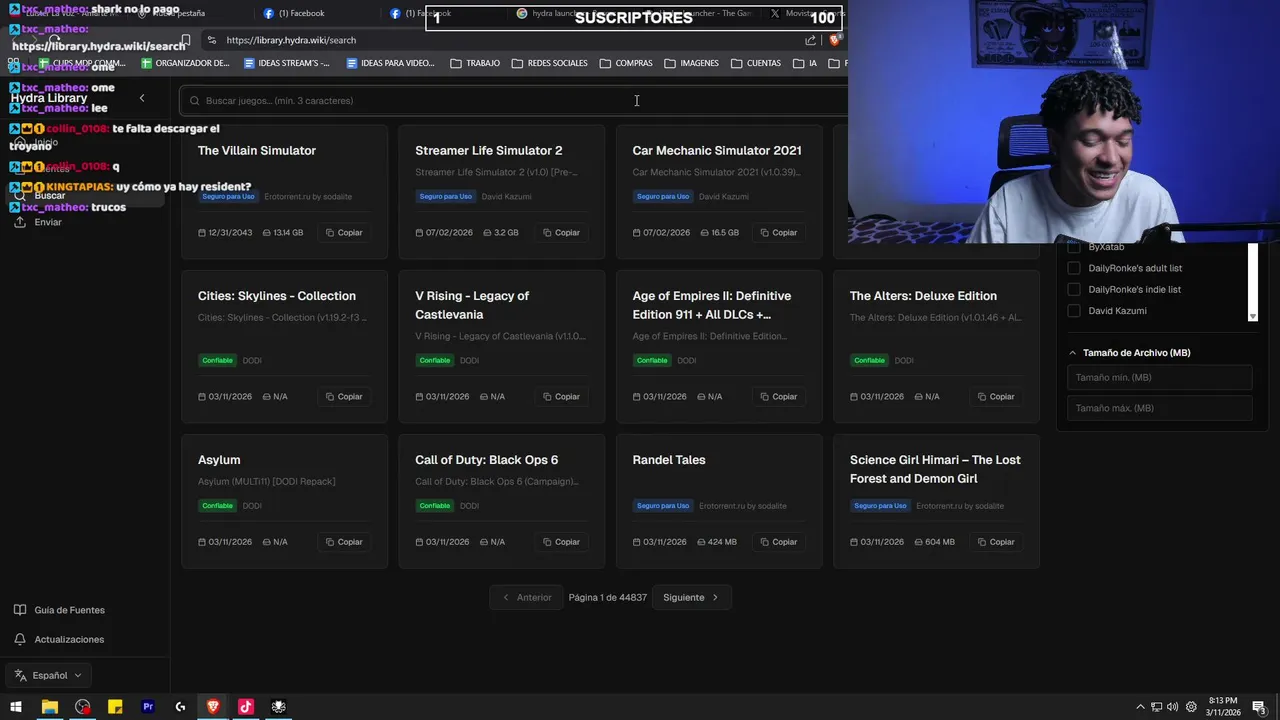The width and height of the screenshot is (1280, 720).
Task: Open IDEAS PARA VIDEO bookmark
Action: tap(390, 63)
